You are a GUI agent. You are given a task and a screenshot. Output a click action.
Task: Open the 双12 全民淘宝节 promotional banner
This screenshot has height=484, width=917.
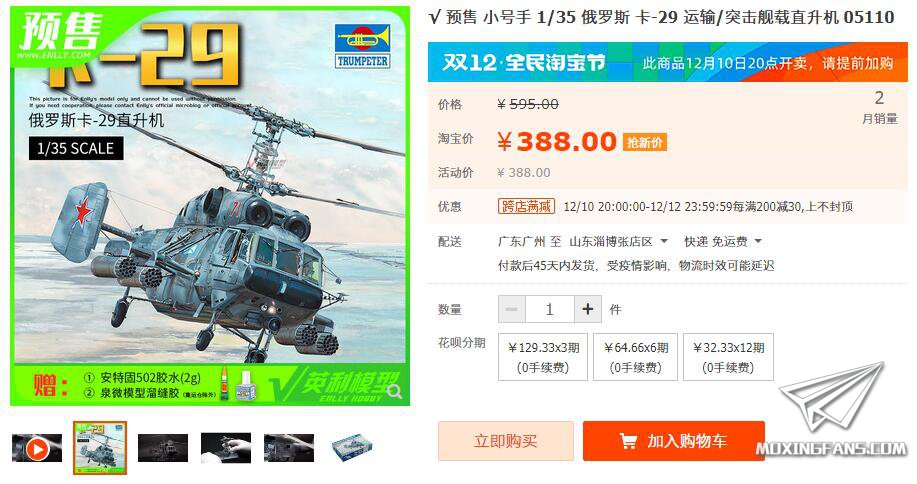tap(667, 62)
